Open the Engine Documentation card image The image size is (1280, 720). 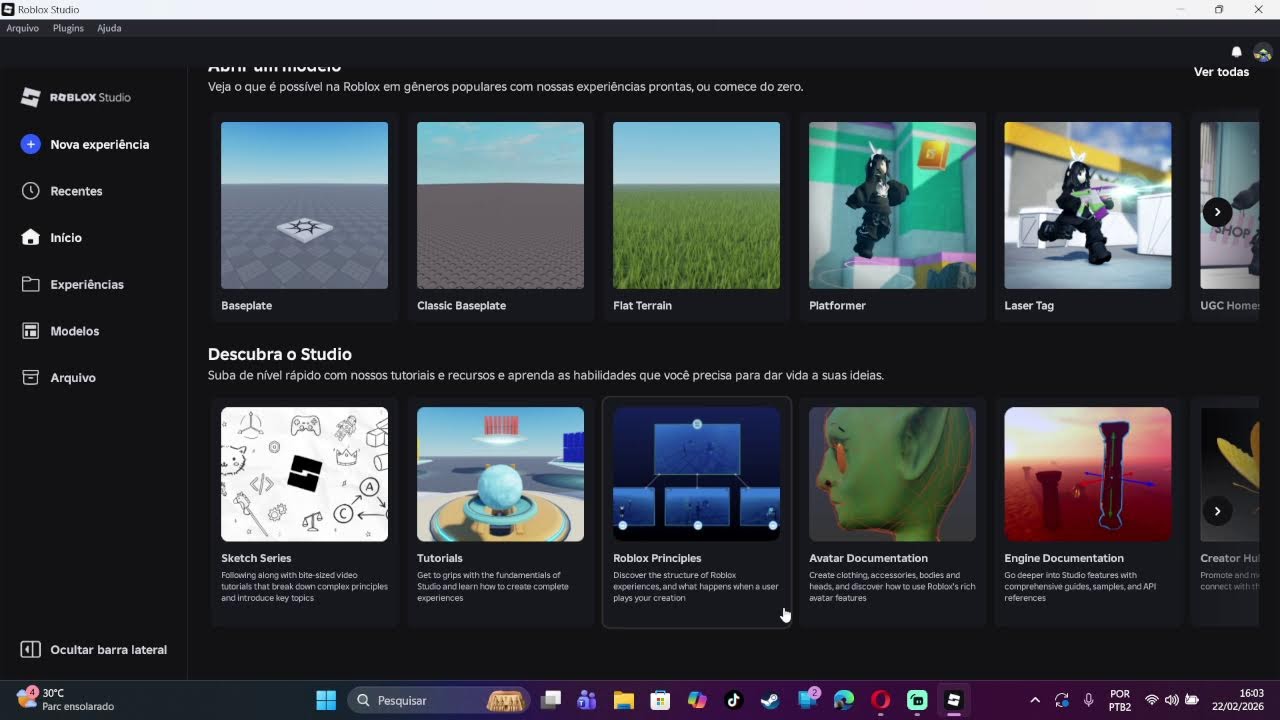[1088, 474]
